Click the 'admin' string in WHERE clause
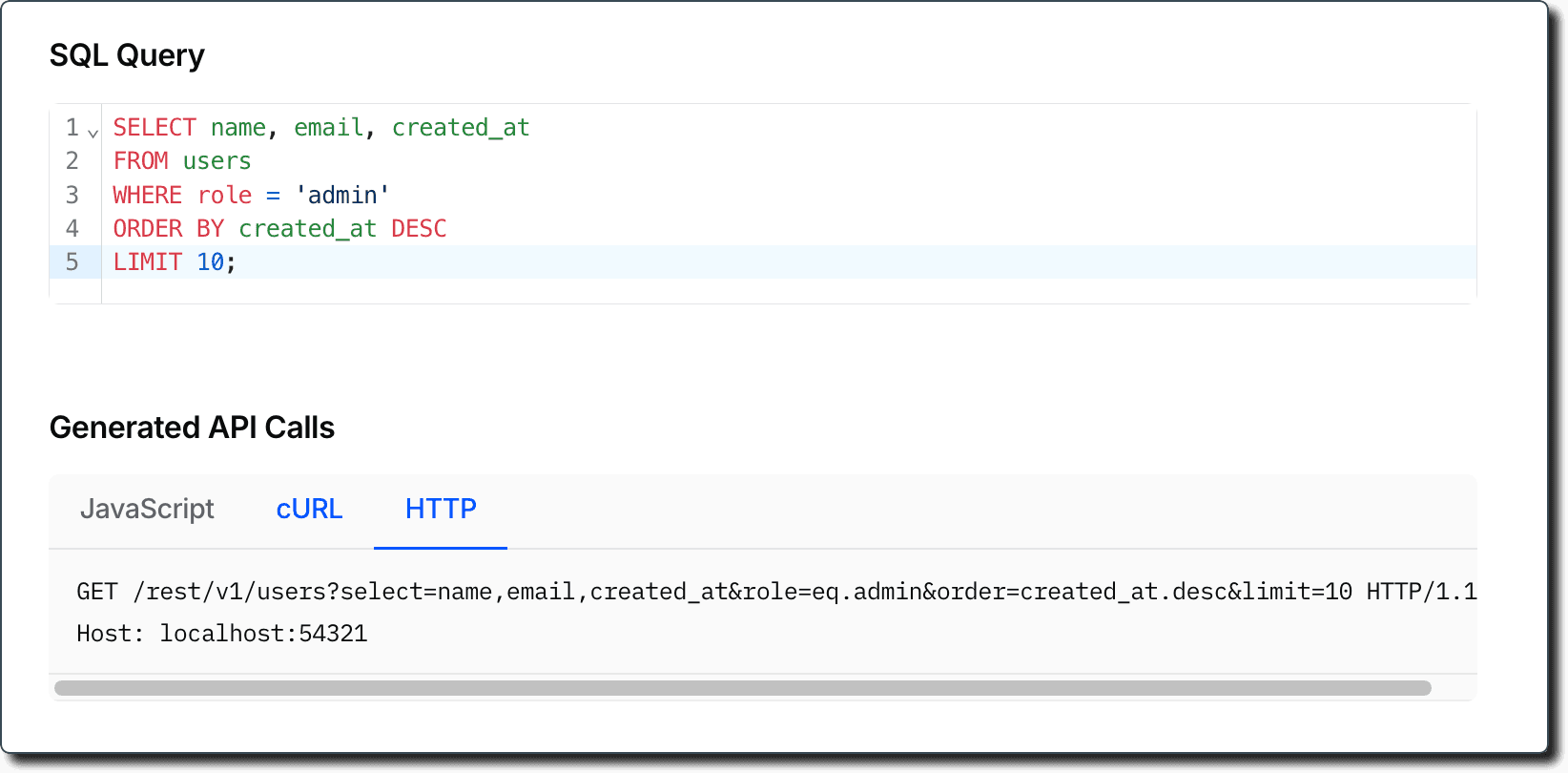 (x=342, y=196)
